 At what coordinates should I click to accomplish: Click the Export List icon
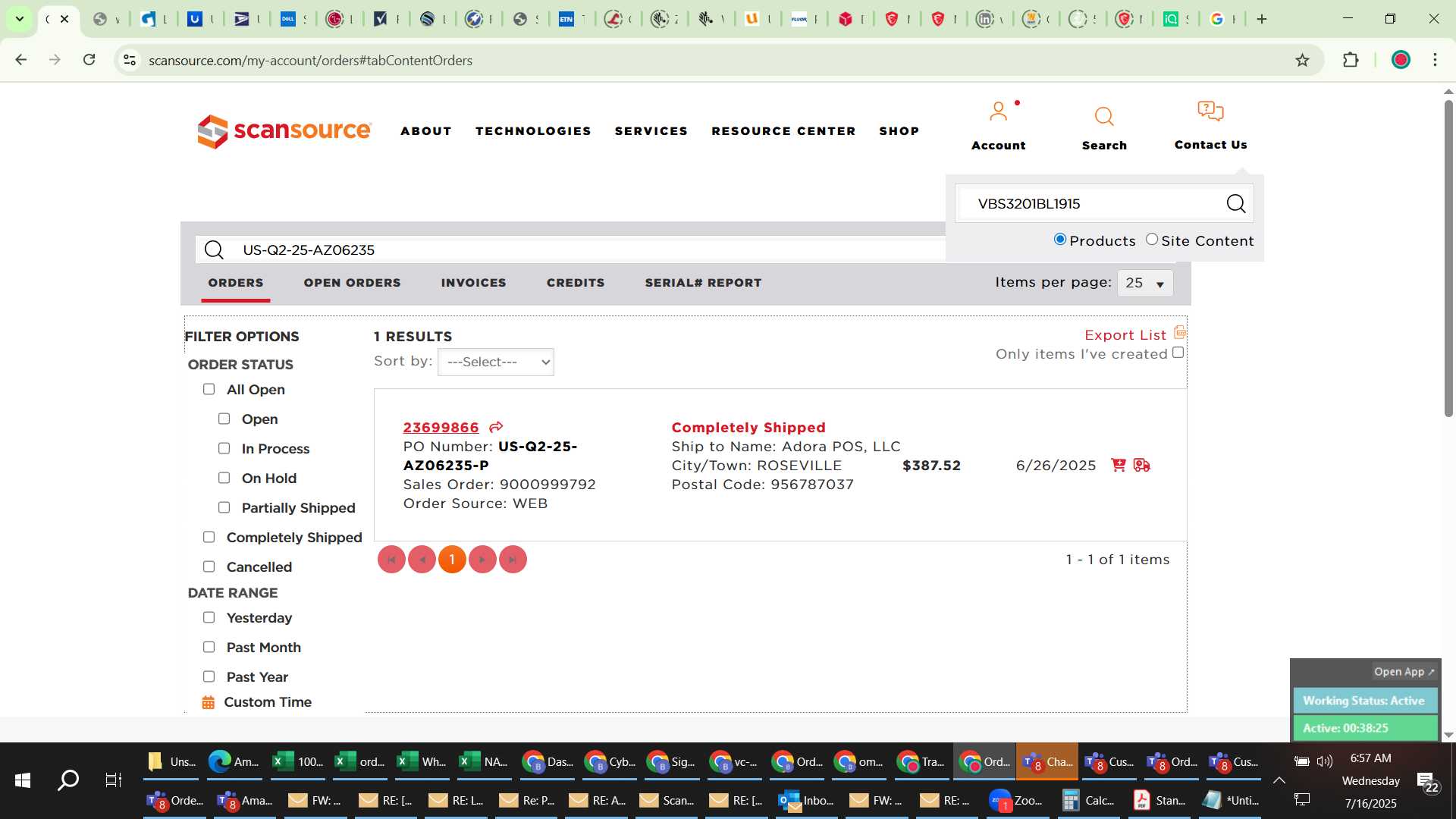pos(1180,333)
